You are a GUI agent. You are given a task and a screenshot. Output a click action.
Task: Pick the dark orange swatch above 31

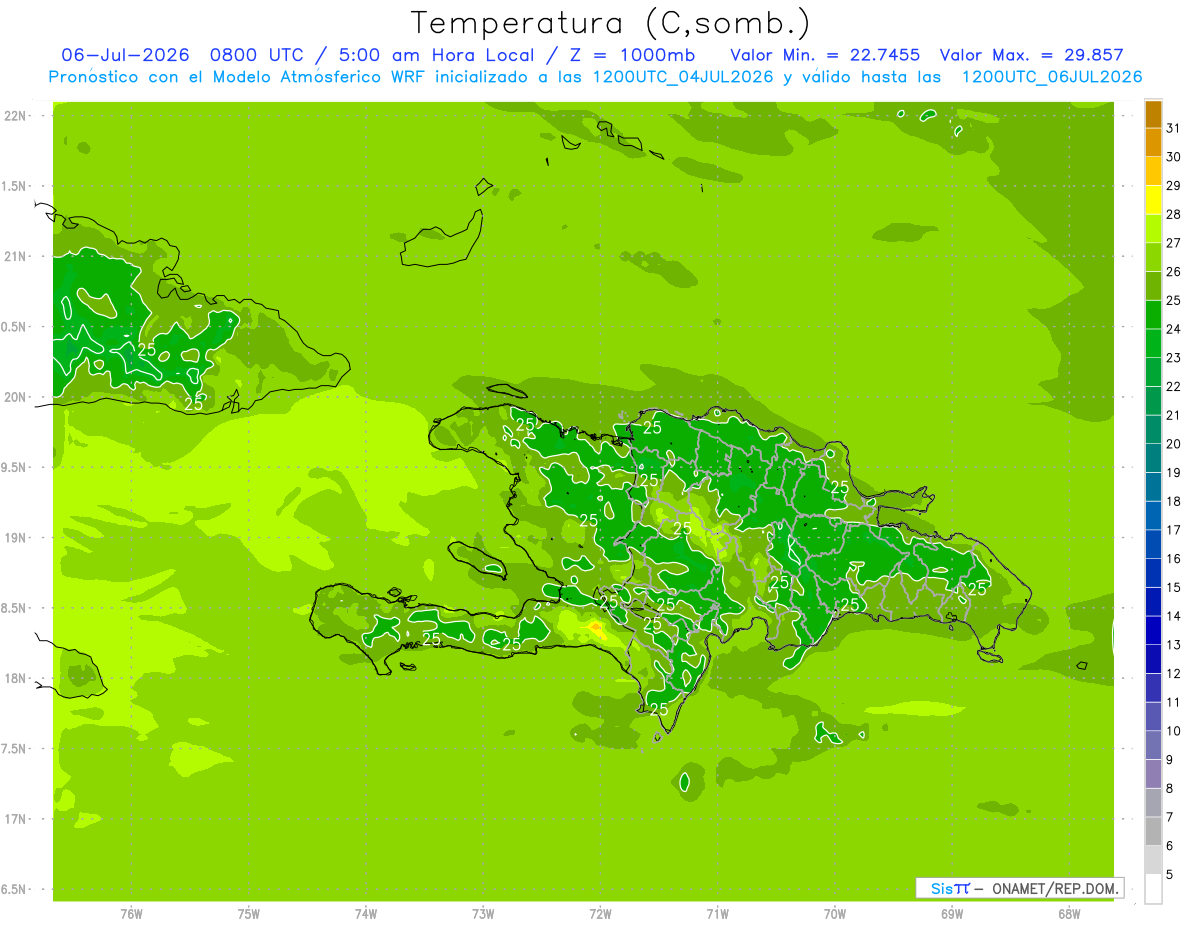[1153, 114]
